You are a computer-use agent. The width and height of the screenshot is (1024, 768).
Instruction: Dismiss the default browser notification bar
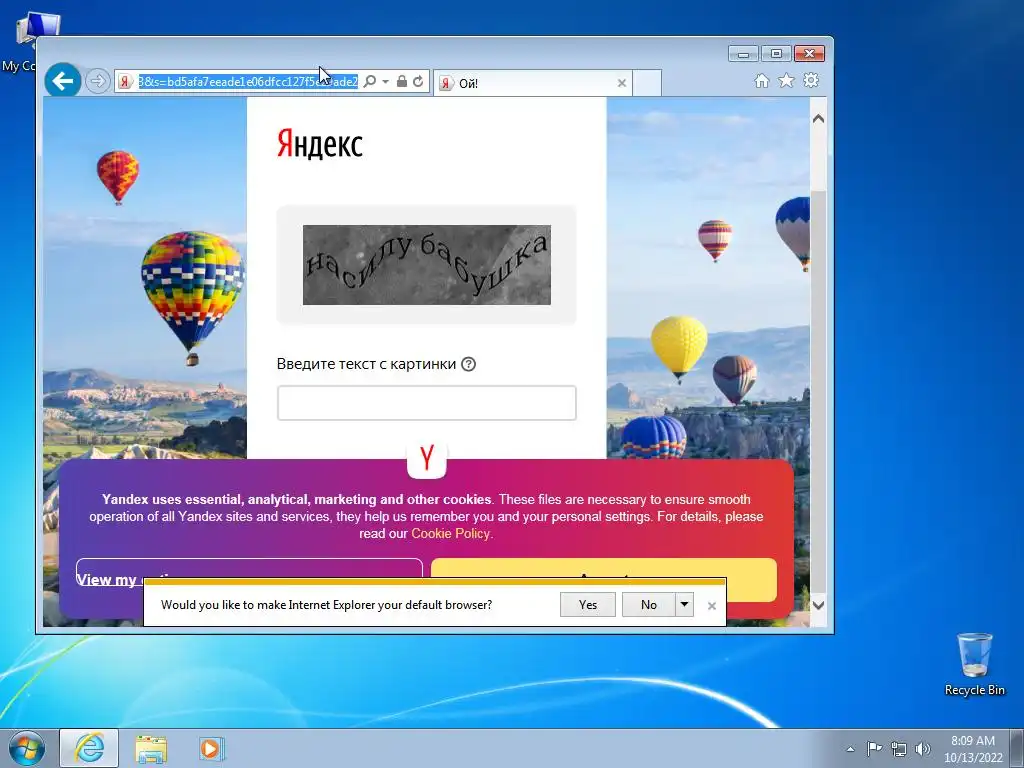[712, 606]
